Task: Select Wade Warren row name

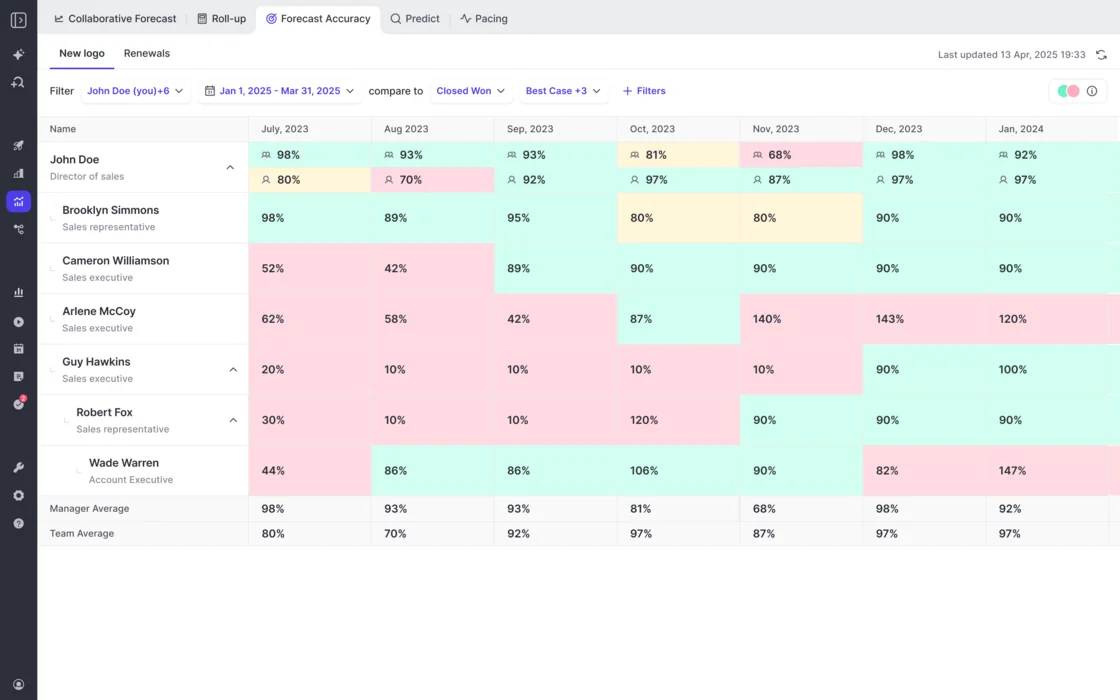Action: (x=124, y=463)
